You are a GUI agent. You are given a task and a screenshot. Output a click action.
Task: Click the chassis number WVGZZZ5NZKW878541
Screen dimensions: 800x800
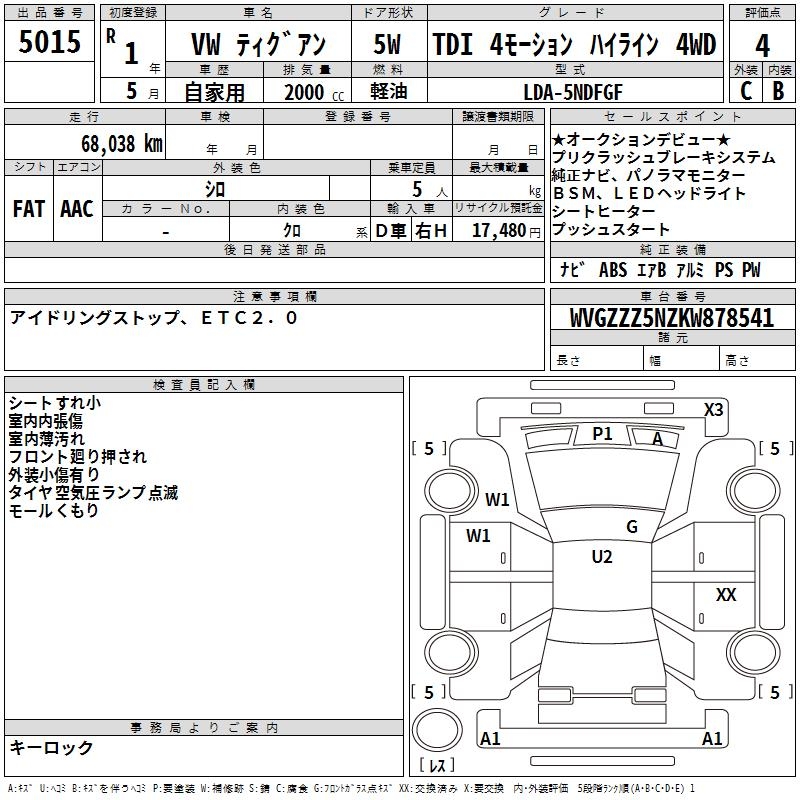pos(672,318)
